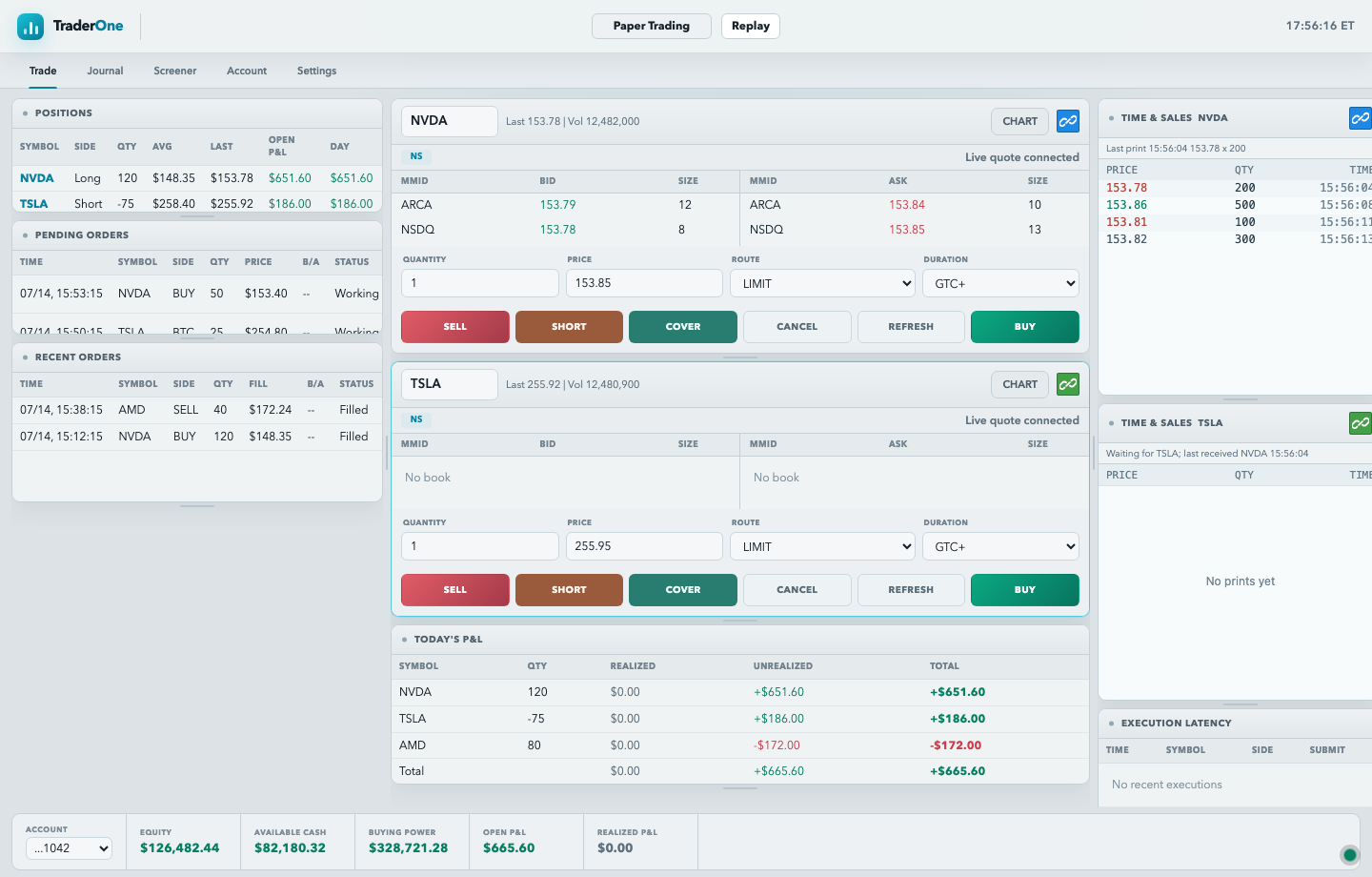
Task: Open the Journal tab
Action: (x=105, y=71)
